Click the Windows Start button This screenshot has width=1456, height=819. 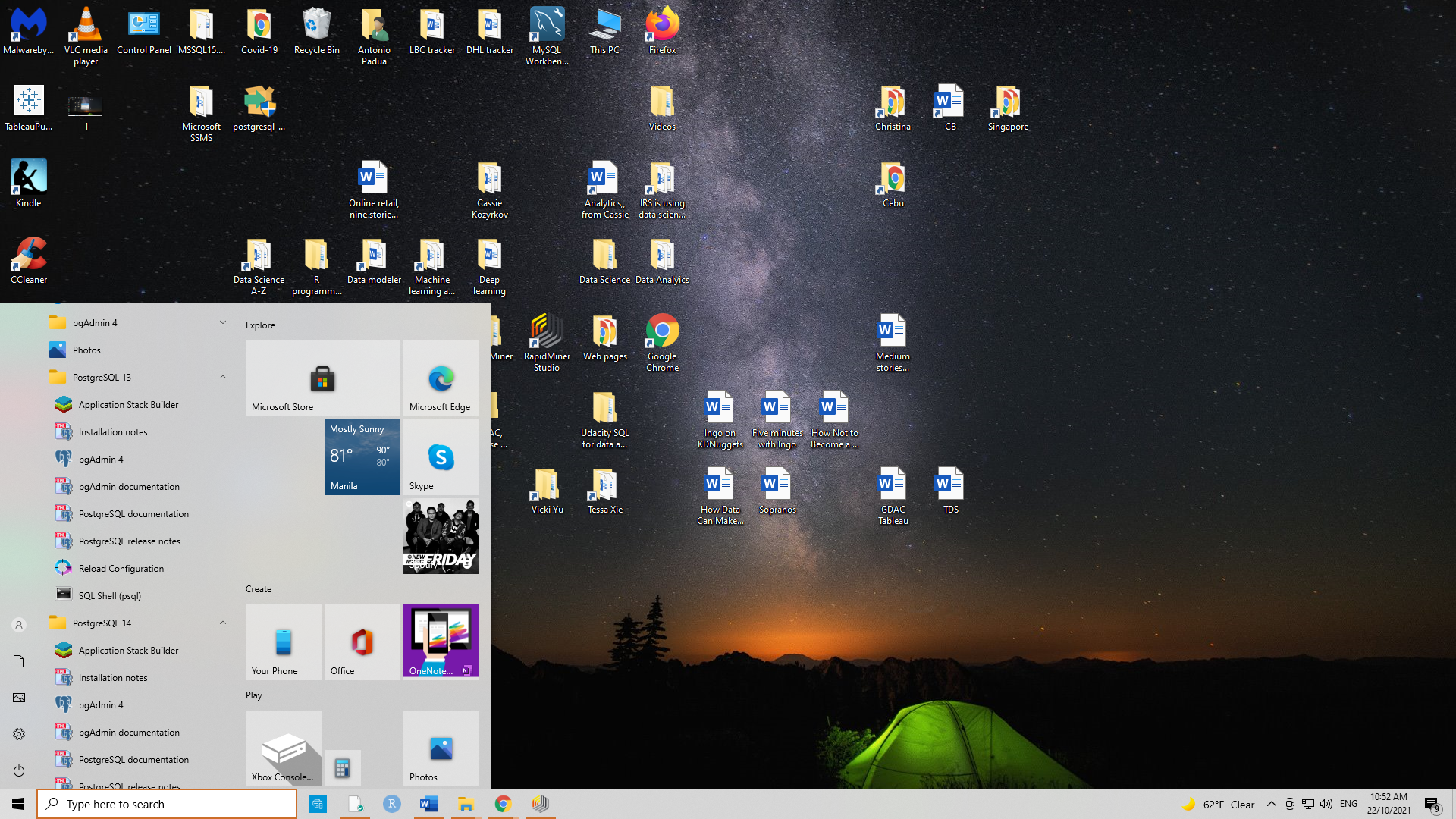[18, 804]
